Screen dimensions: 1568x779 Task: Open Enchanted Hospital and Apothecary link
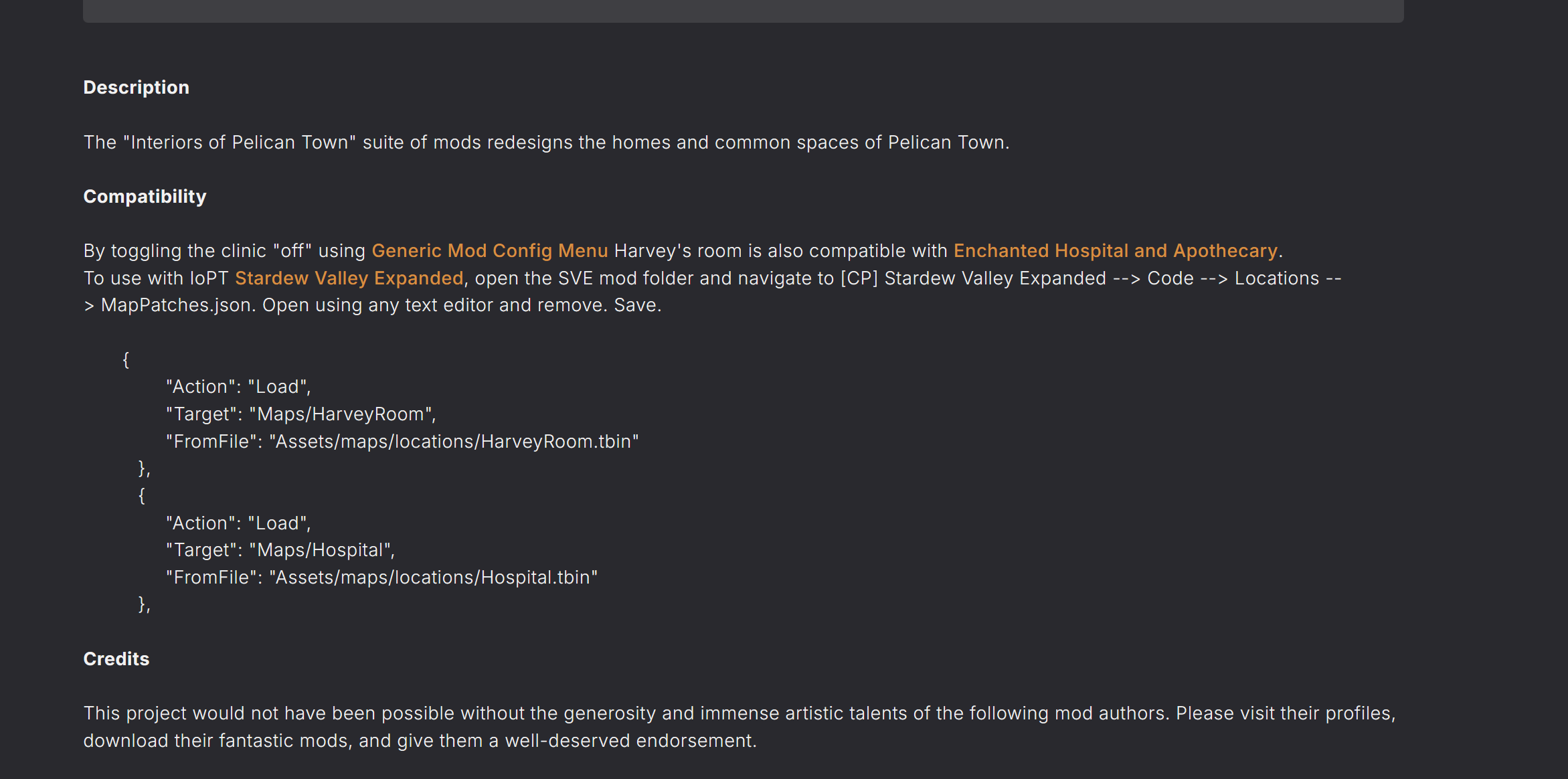[1116, 251]
